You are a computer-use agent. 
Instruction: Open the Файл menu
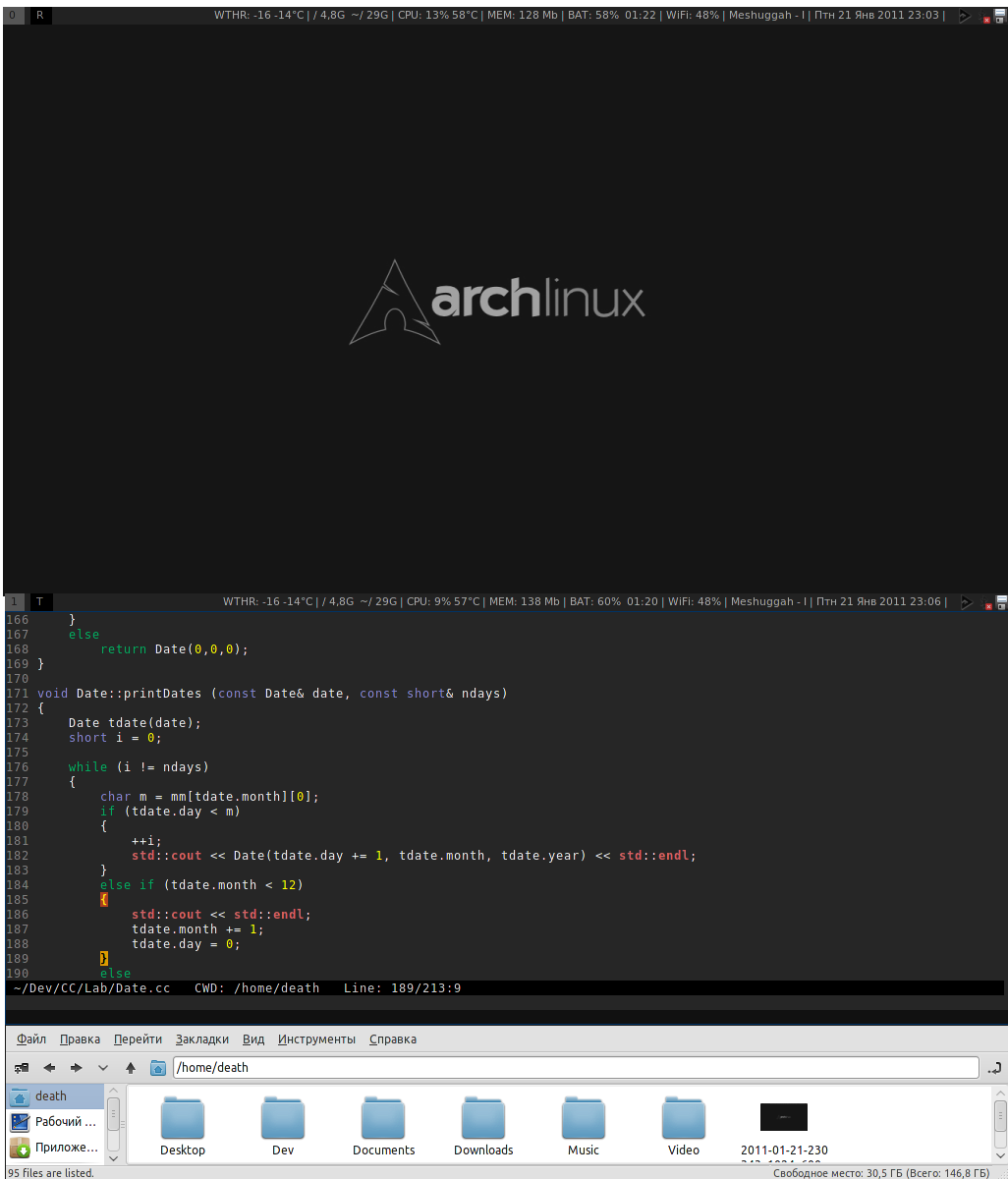(31, 1039)
